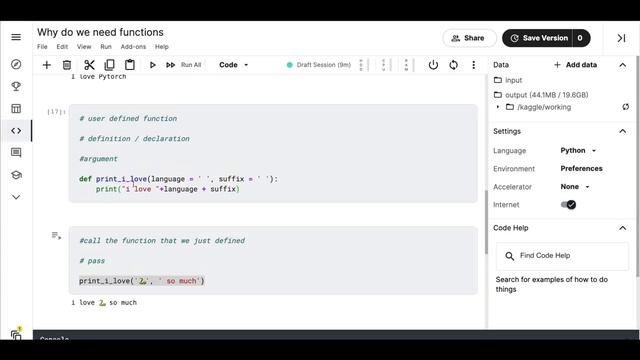
Task: Click the notebook vertical scrollbar
Action: (486, 222)
